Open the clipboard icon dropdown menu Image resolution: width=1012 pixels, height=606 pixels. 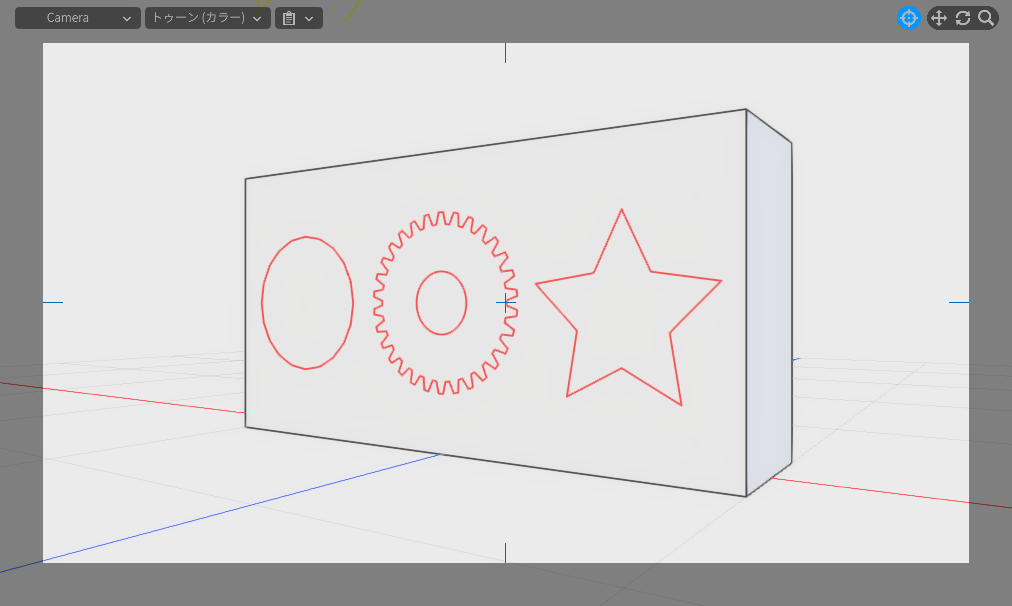[x=298, y=18]
